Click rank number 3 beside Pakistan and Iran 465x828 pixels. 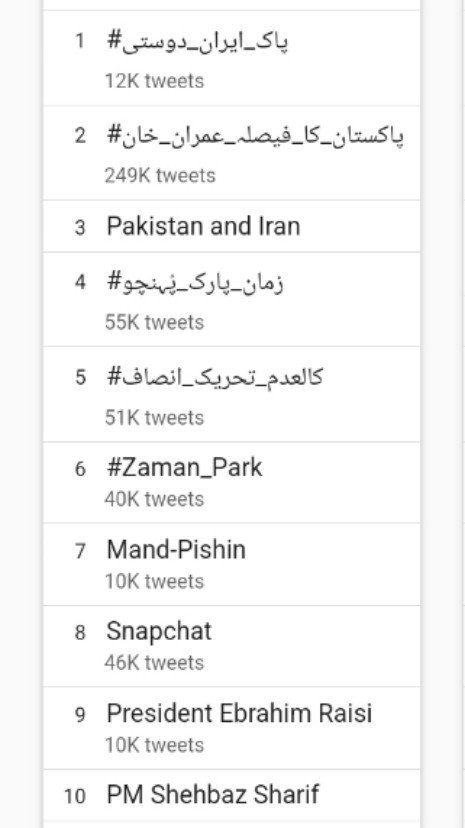click(80, 228)
